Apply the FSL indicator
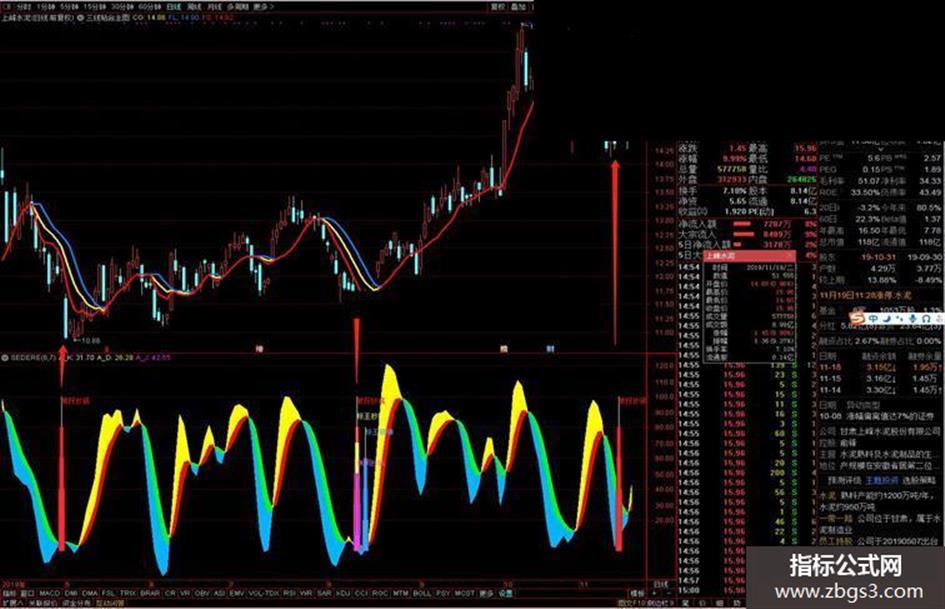 [x=108, y=593]
